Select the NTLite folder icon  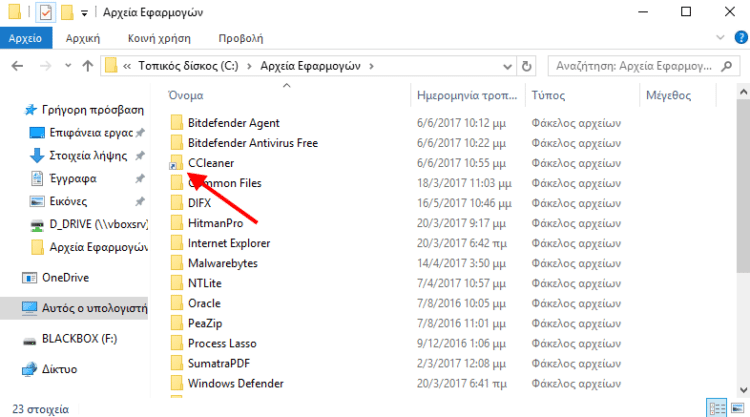[176, 283]
